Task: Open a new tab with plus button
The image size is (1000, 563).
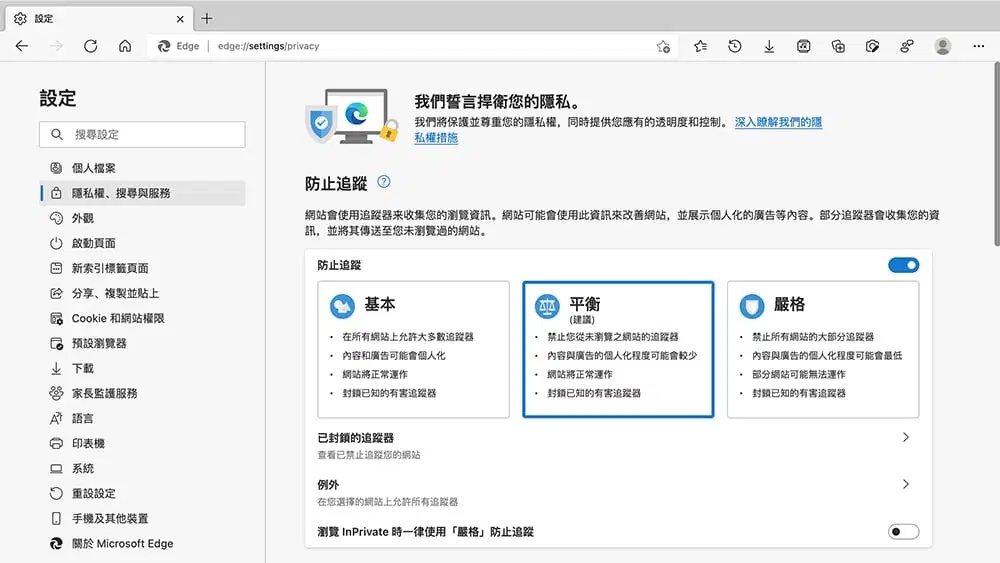Action: 207,18
